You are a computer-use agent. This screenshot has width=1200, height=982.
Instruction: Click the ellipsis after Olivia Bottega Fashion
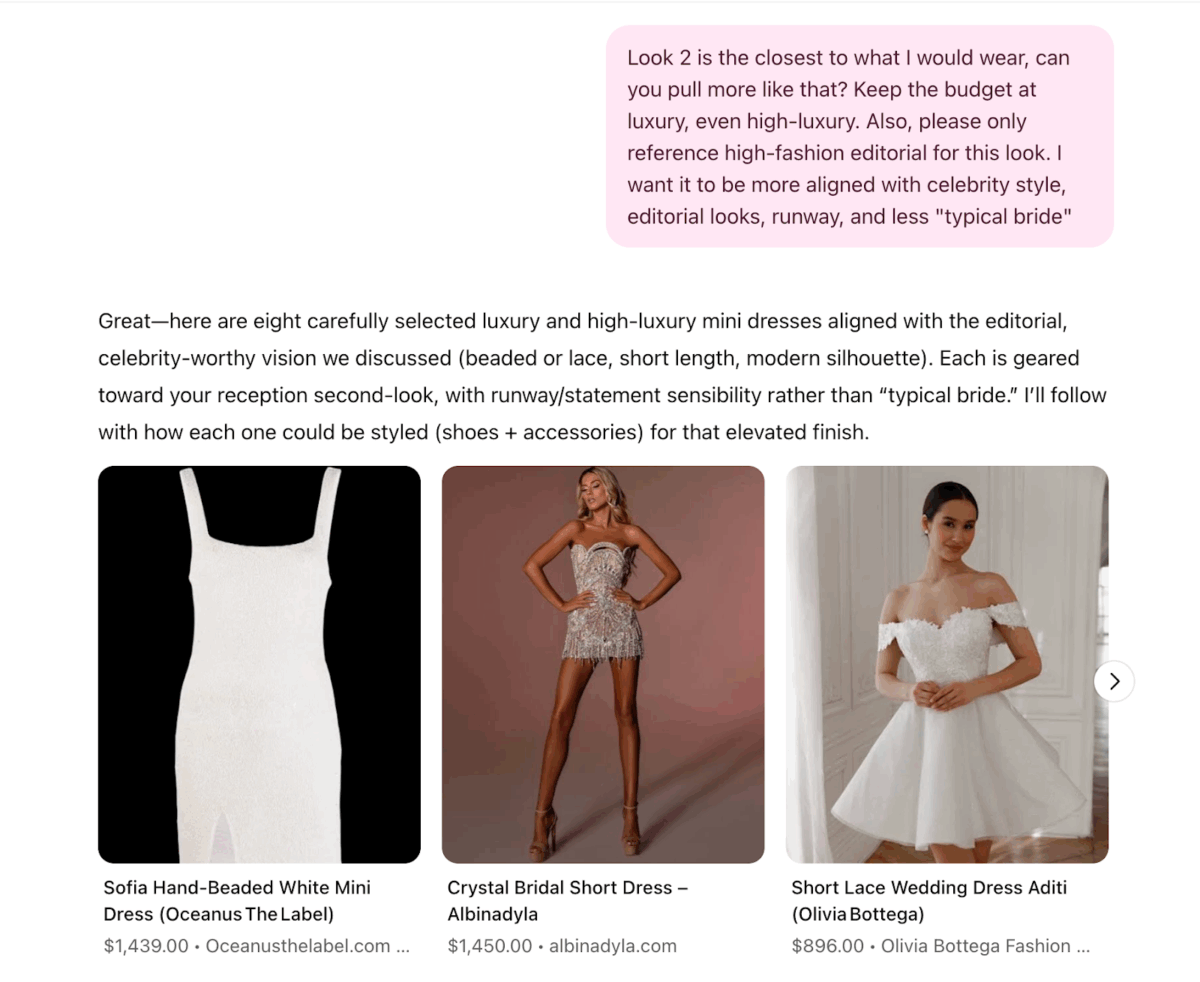tap(1083, 947)
